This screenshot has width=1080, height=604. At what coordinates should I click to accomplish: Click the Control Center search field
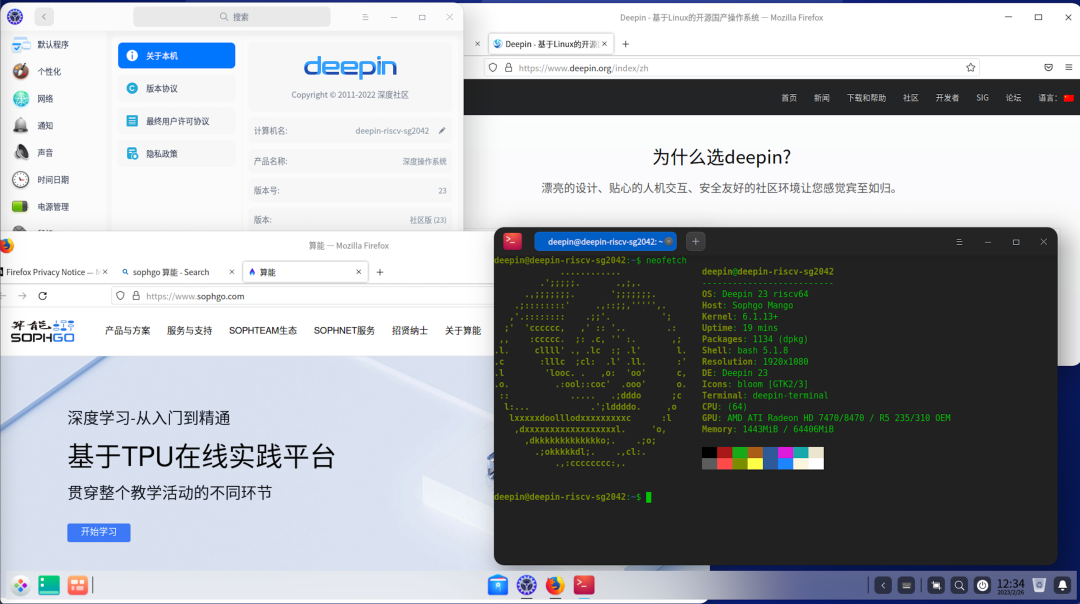[231, 17]
